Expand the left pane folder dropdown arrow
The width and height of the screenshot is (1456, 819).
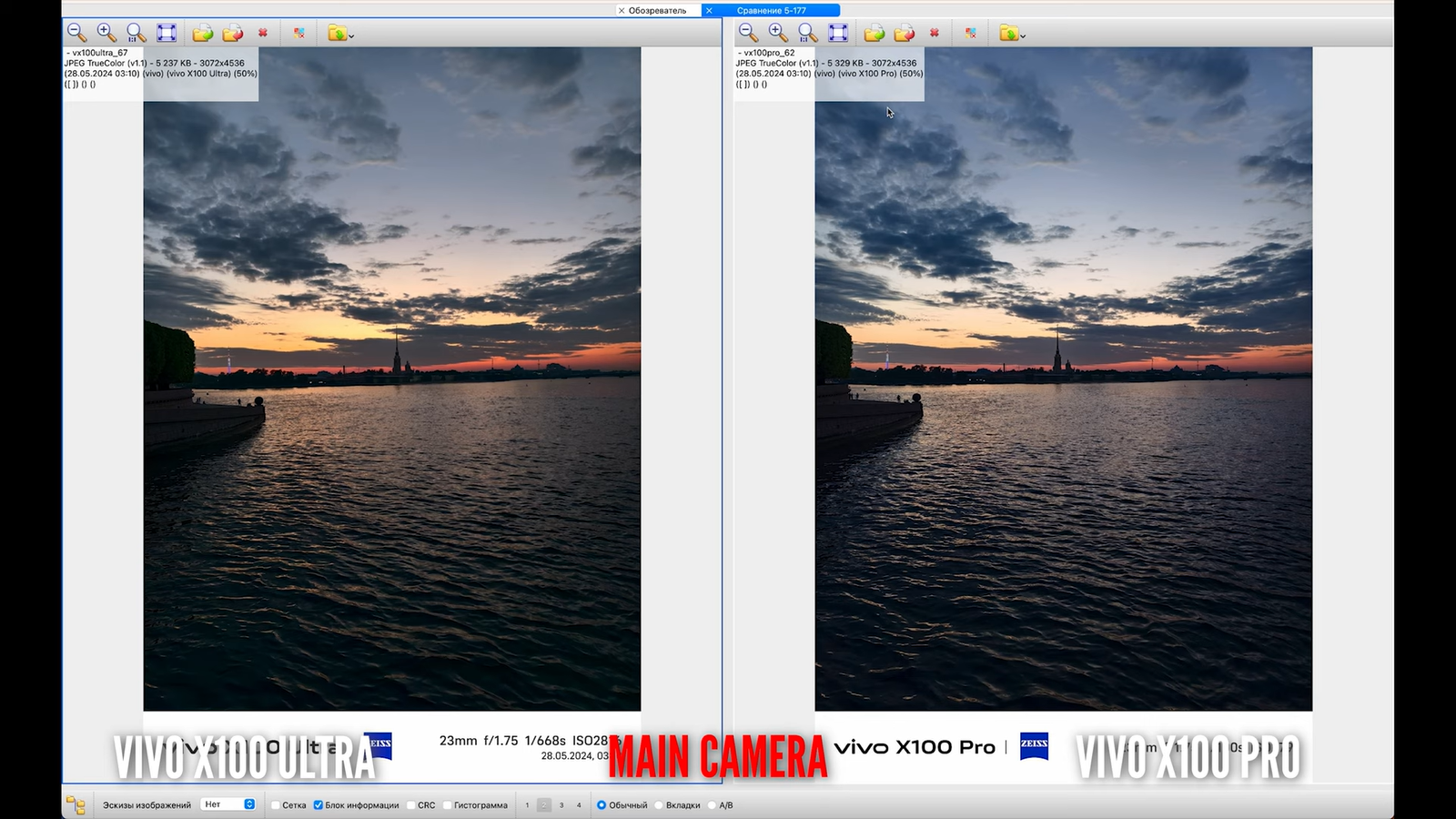(351, 36)
